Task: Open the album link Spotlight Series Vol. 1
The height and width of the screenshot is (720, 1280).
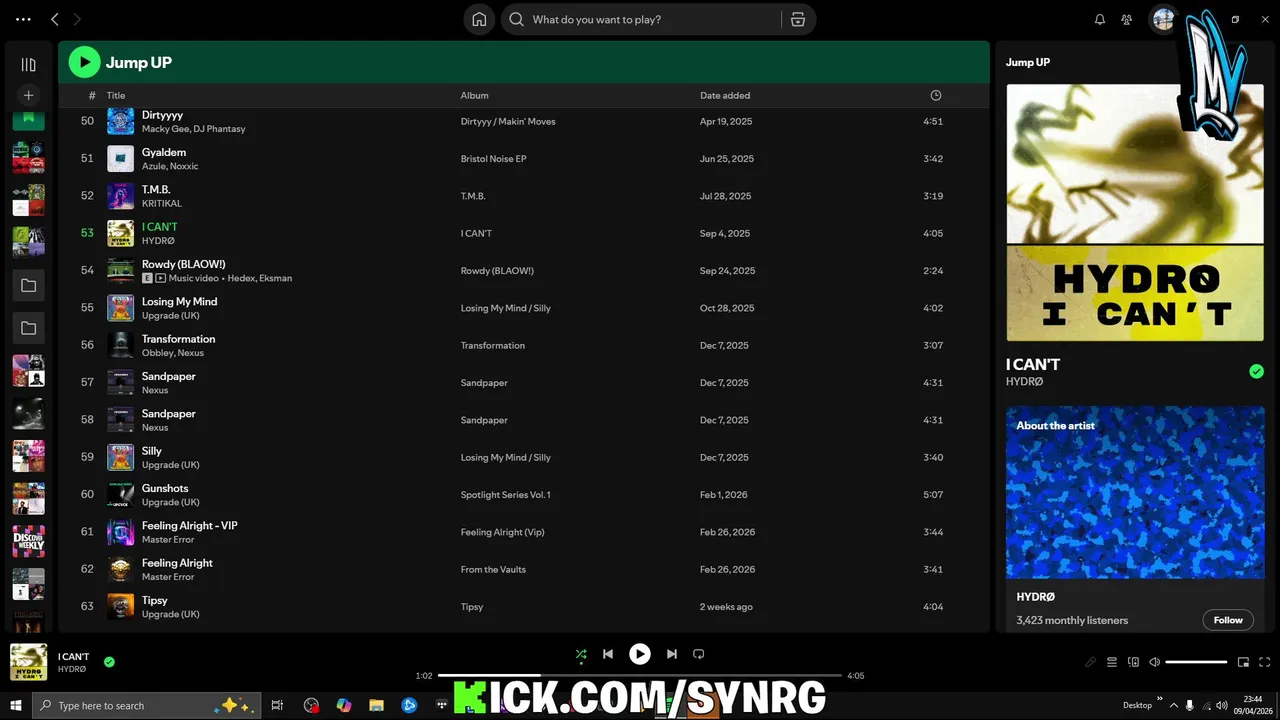Action: tap(505, 495)
